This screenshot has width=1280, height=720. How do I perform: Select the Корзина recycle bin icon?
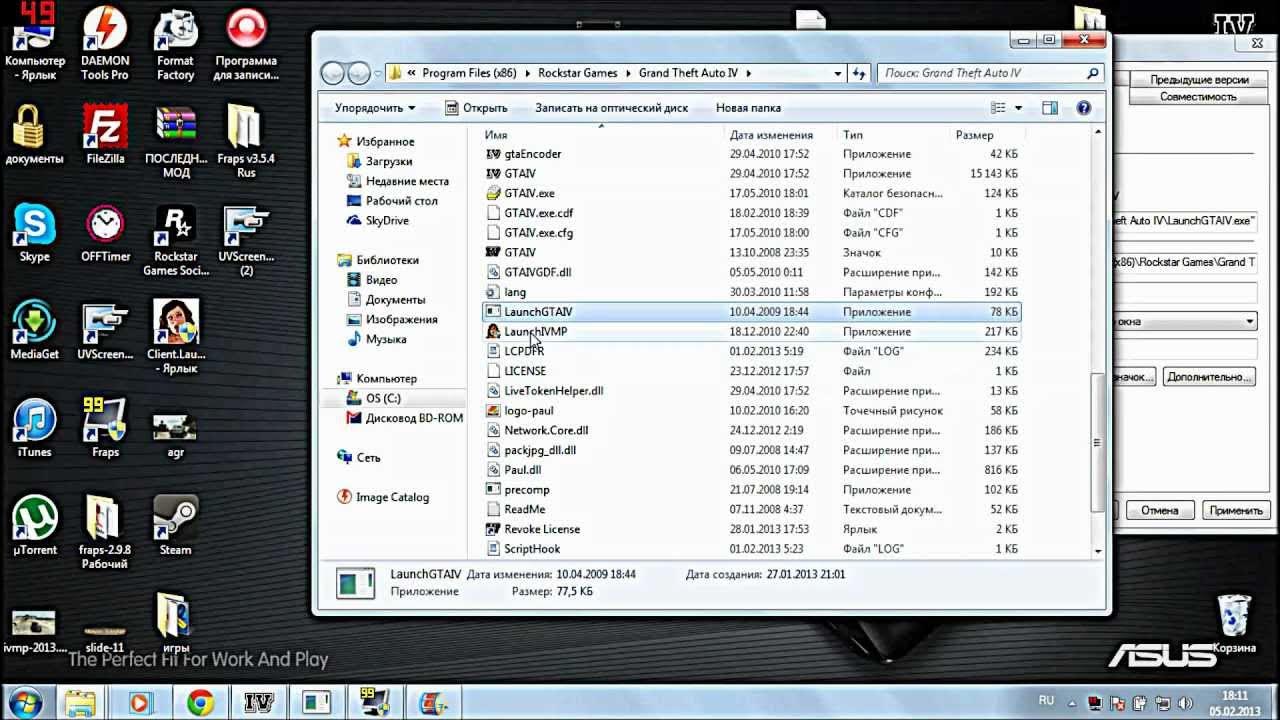pyautogui.click(x=1235, y=624)
